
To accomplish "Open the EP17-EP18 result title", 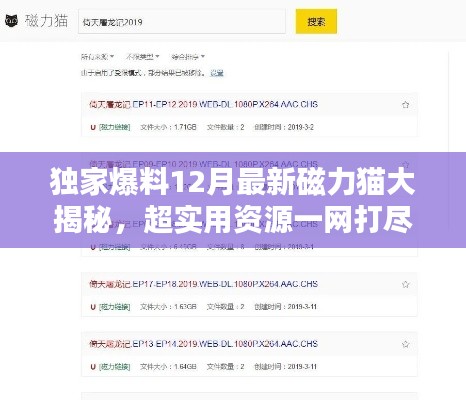I will tap(203, 284).
